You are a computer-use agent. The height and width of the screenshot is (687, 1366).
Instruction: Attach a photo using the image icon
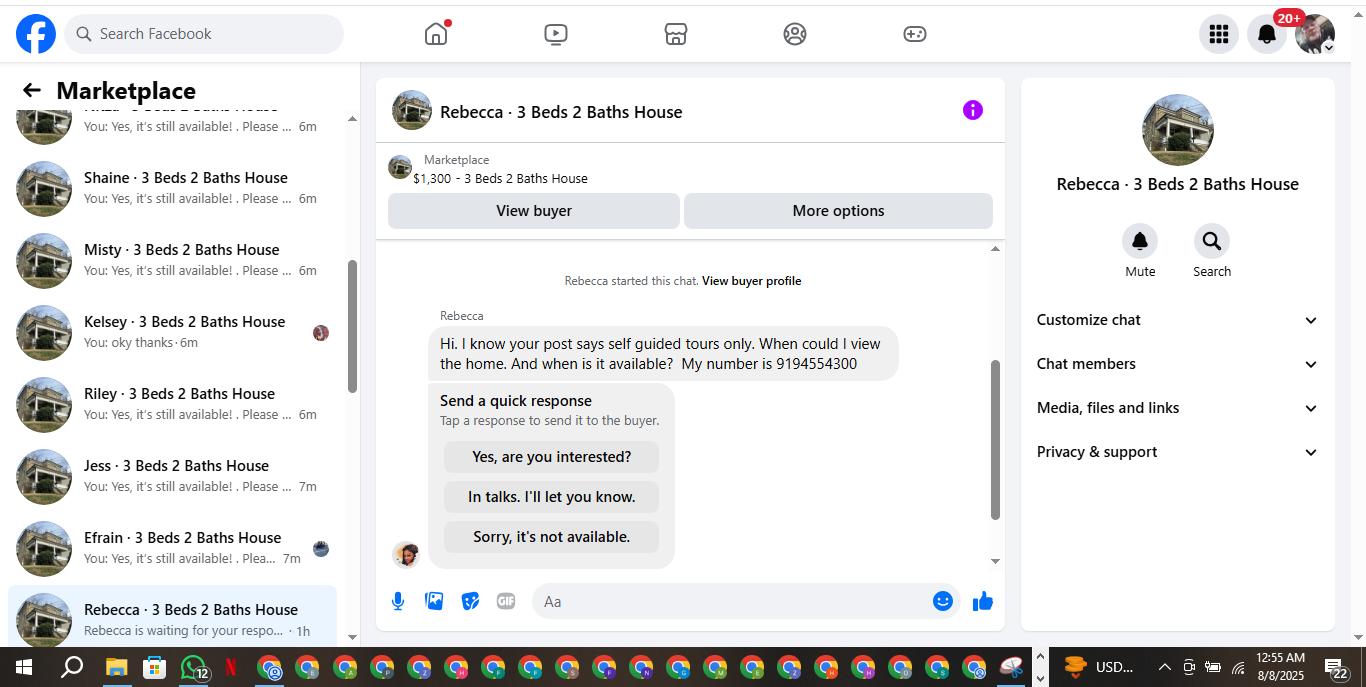tap(434, 601)
